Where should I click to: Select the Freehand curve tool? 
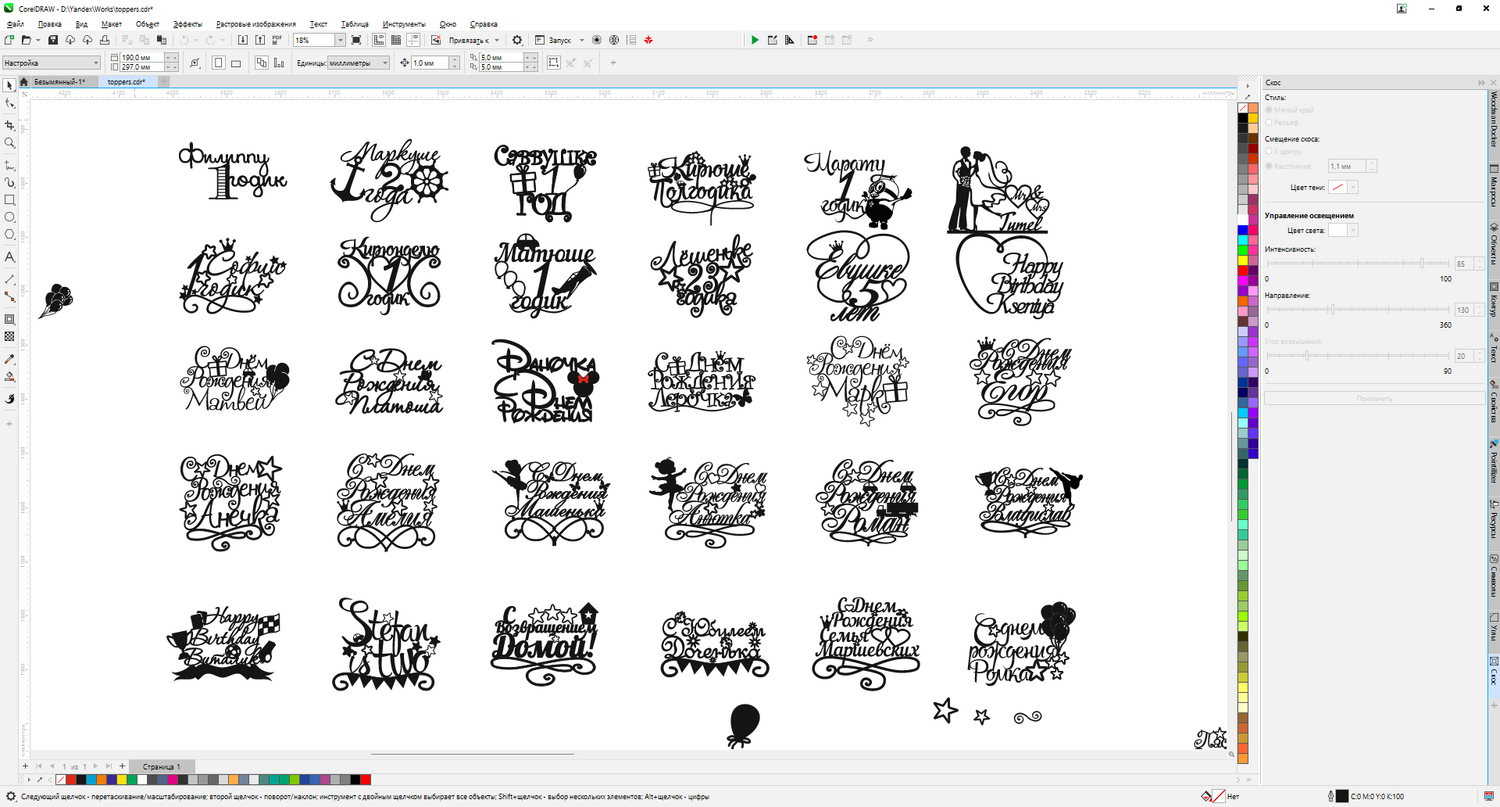click(x=10, y=165)
